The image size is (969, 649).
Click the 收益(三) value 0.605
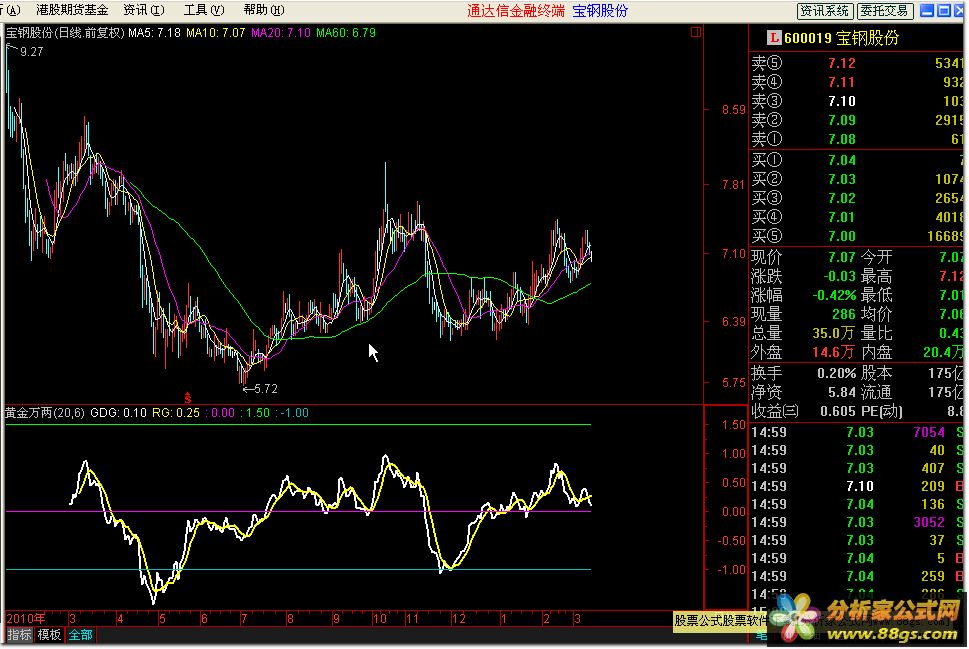click(838, 412)
